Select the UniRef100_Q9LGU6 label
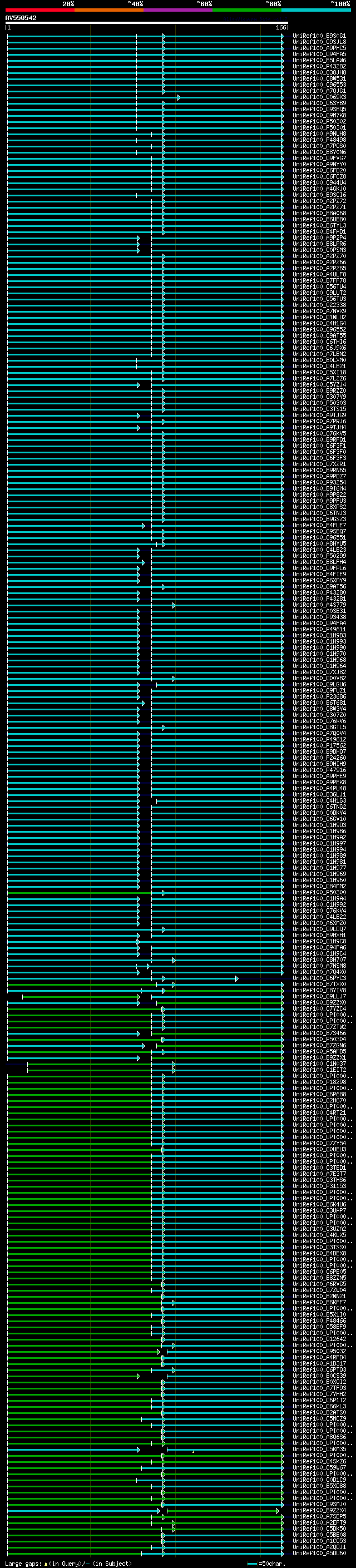The image size is (356, 1568). click(x=319, y=685)
